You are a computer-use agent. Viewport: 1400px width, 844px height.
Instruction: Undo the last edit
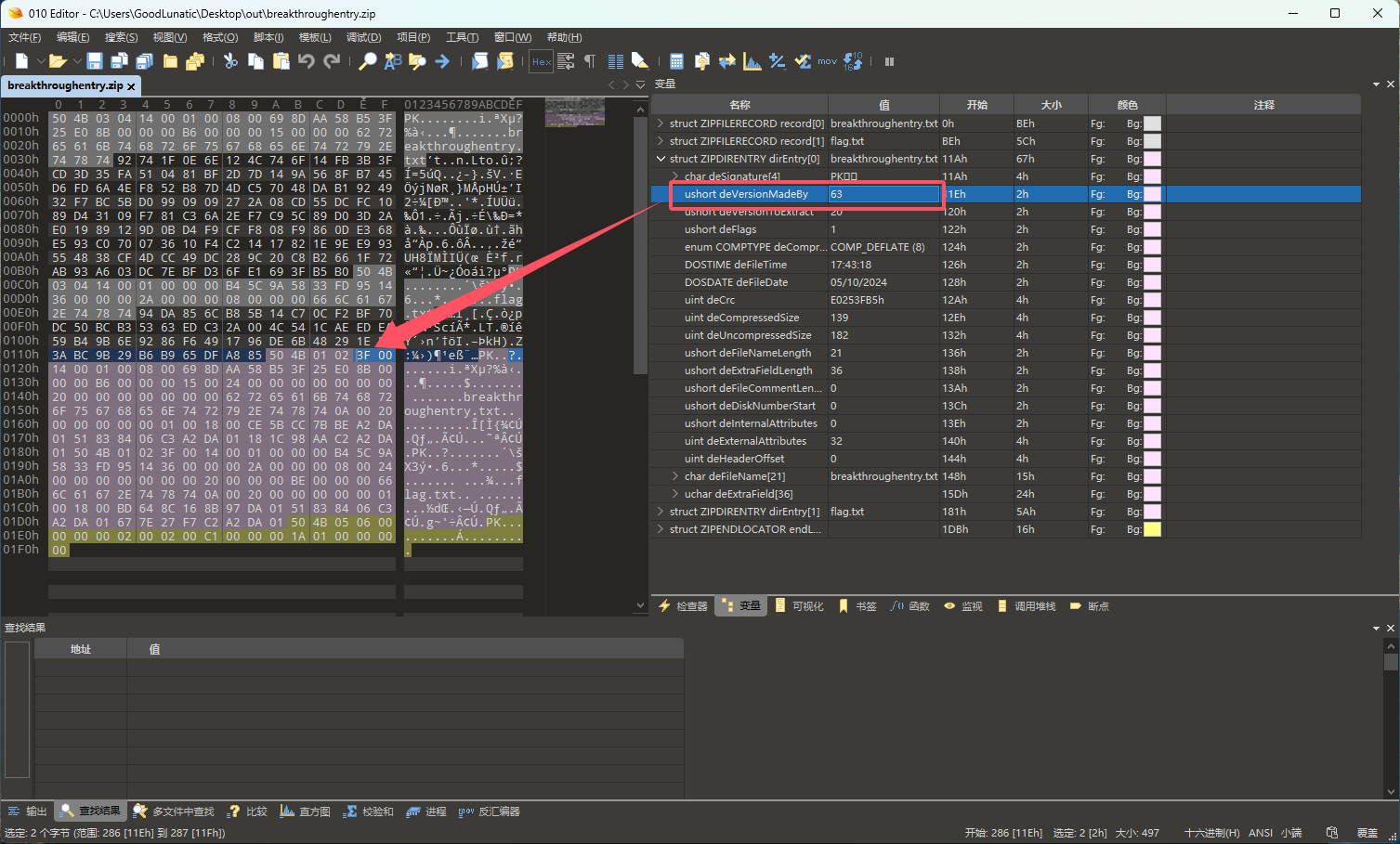pyautogui.click(x=306, y=61)
